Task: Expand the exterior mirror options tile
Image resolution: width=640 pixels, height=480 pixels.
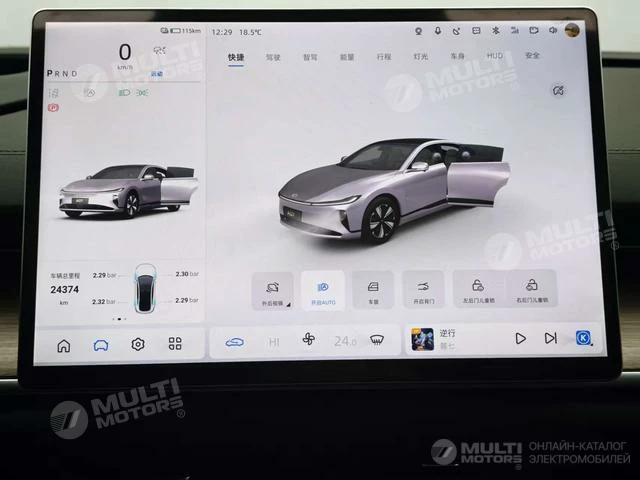Action: click(272, 290)
